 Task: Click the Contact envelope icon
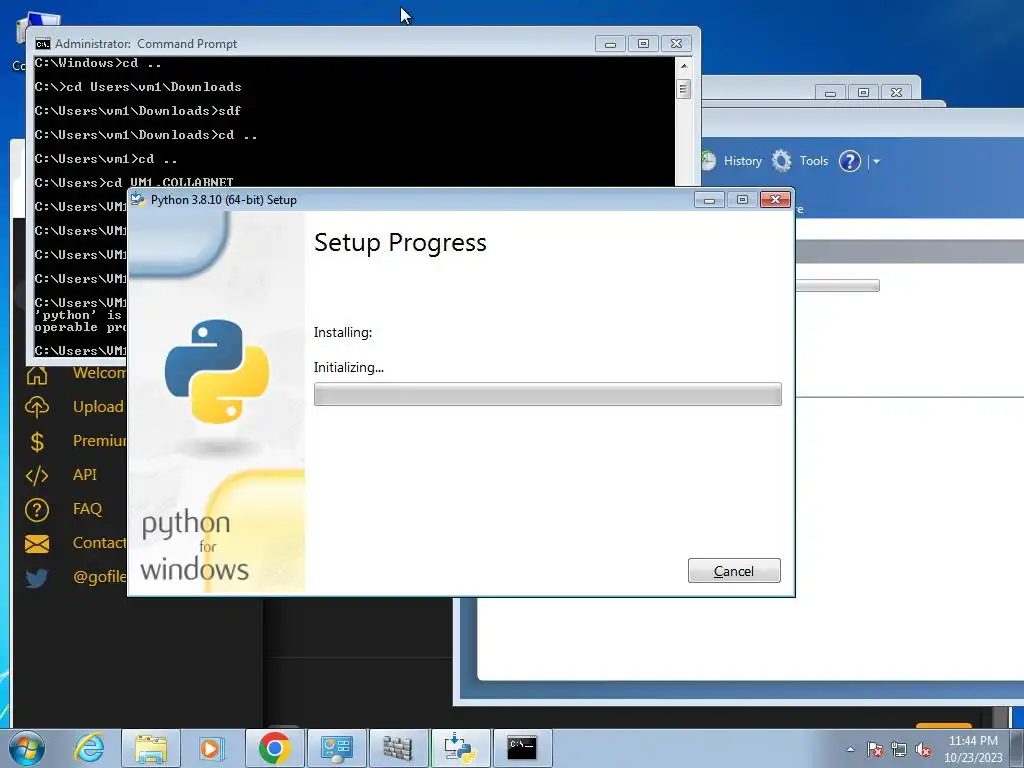coord(37,543)
